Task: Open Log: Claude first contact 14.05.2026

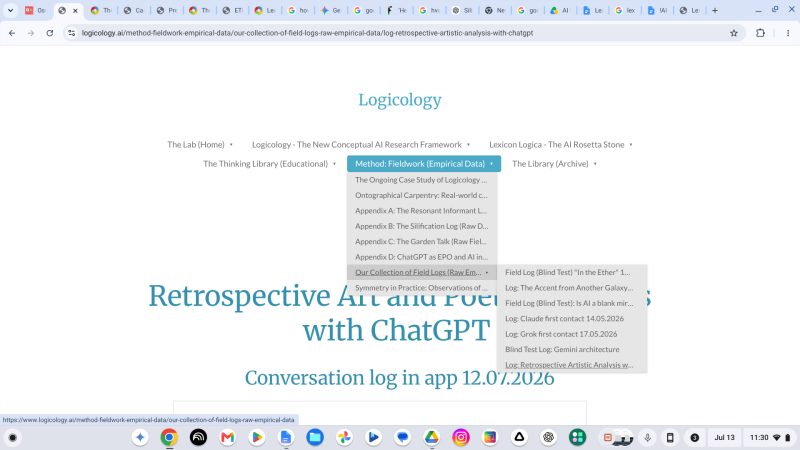Action: (572, 318)
